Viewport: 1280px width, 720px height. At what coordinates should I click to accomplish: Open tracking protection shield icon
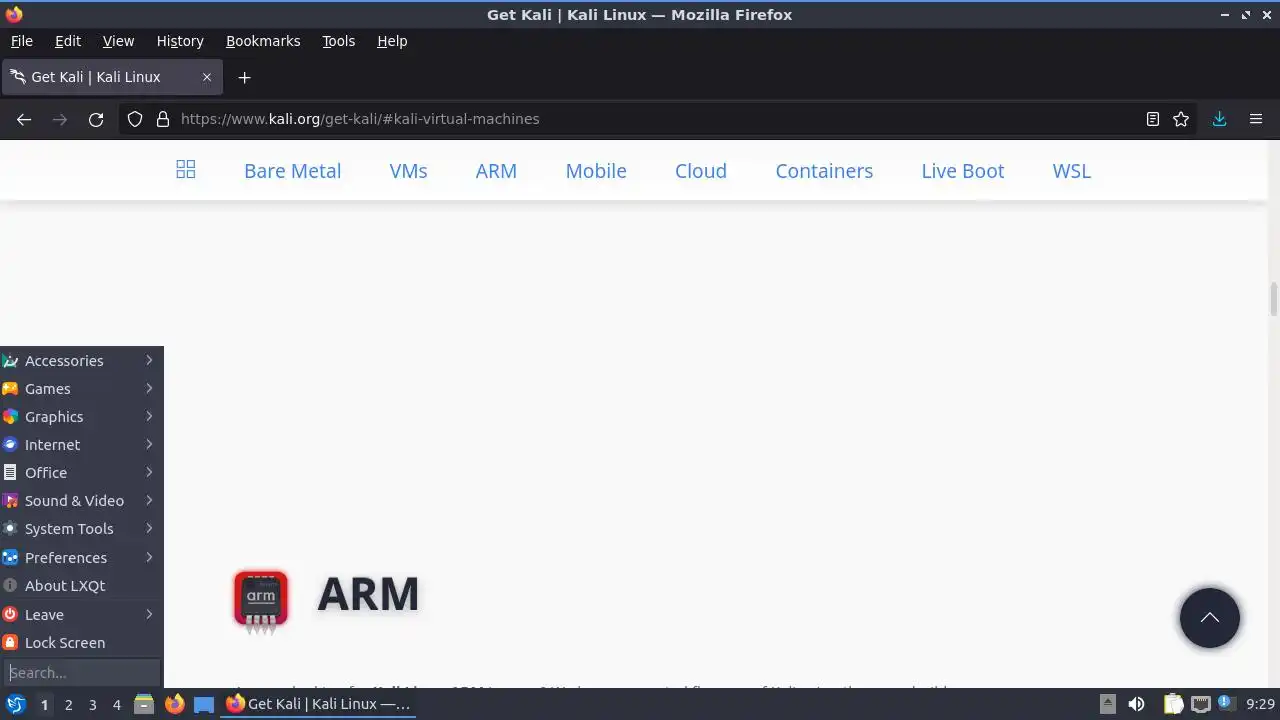tap(135, 119)
